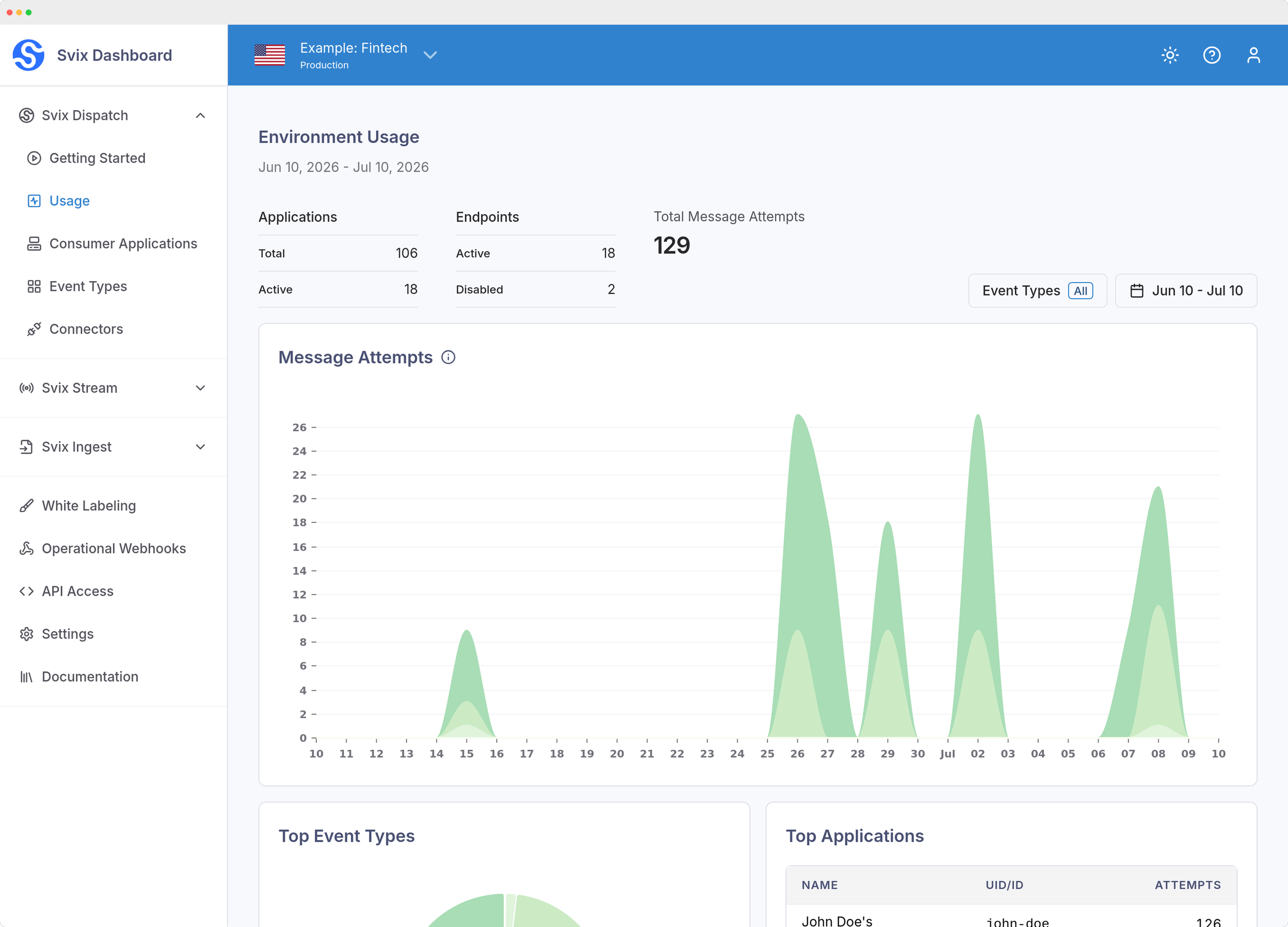Click the Operational Webhooks icon
The width and height of the screenshot is (1288, 927).
click(26, 548)
